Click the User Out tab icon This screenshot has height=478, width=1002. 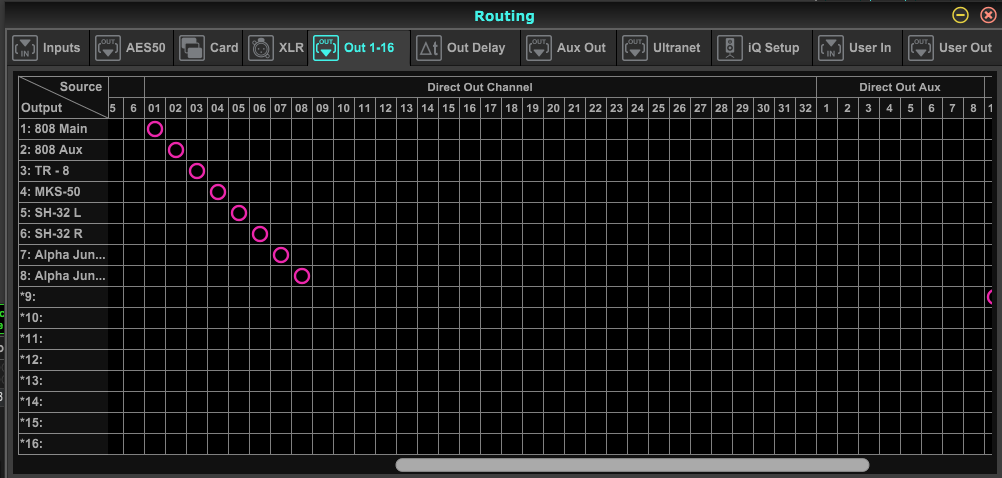(x=921, y=48)
